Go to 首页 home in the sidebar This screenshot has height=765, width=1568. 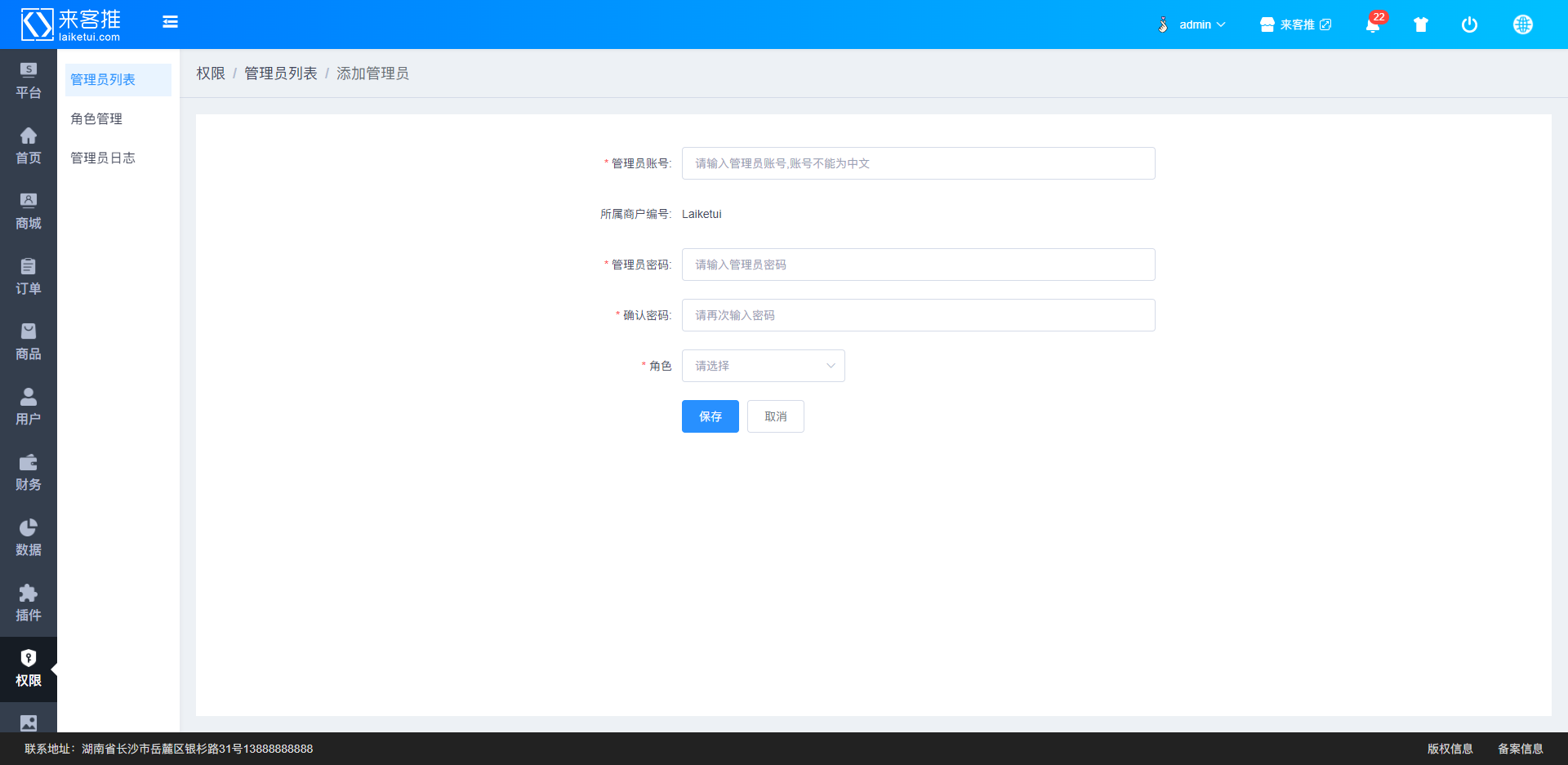(x=29, y=147)
